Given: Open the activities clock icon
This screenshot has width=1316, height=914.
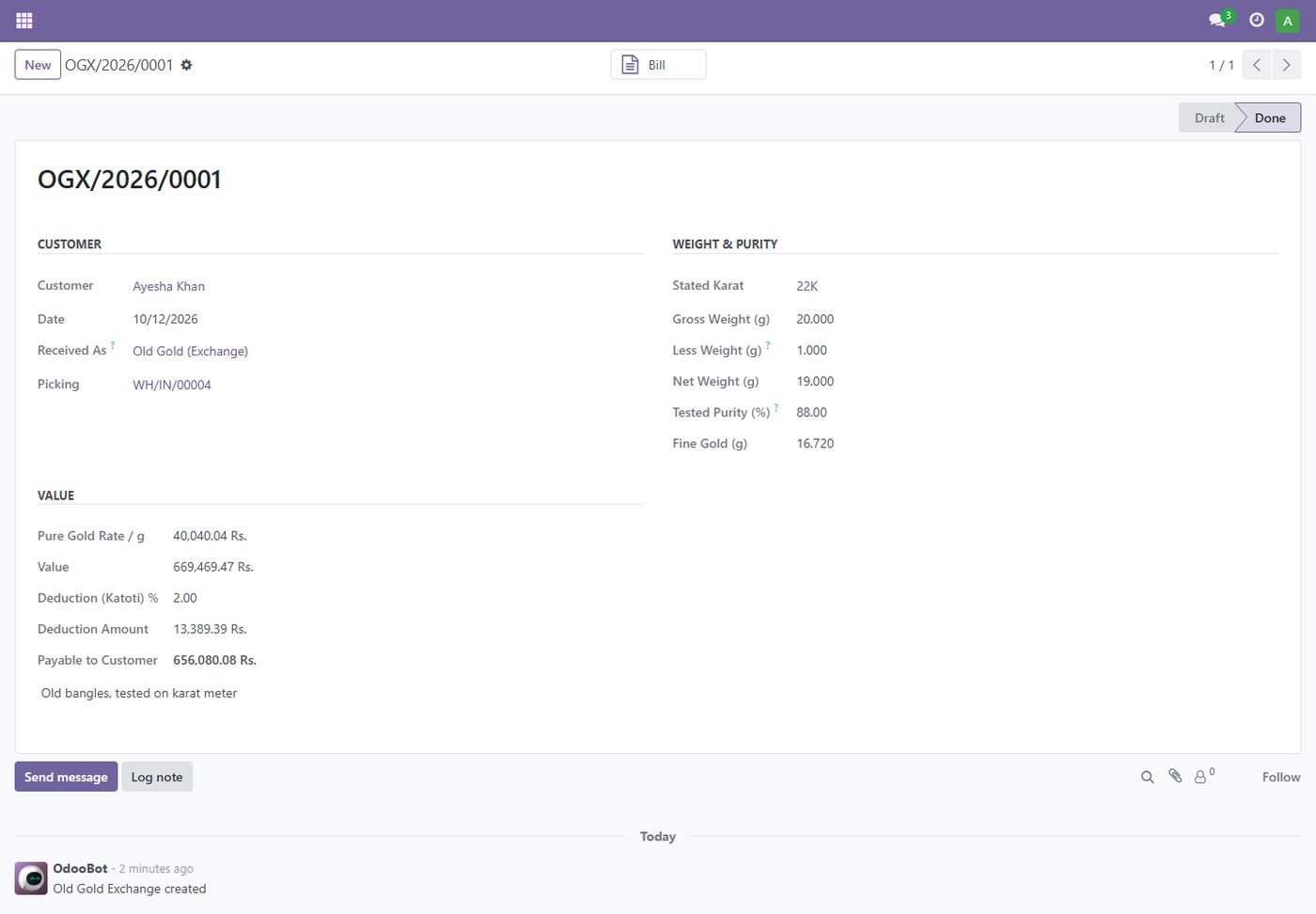Looking at the screenshot, I should 1256,20.
